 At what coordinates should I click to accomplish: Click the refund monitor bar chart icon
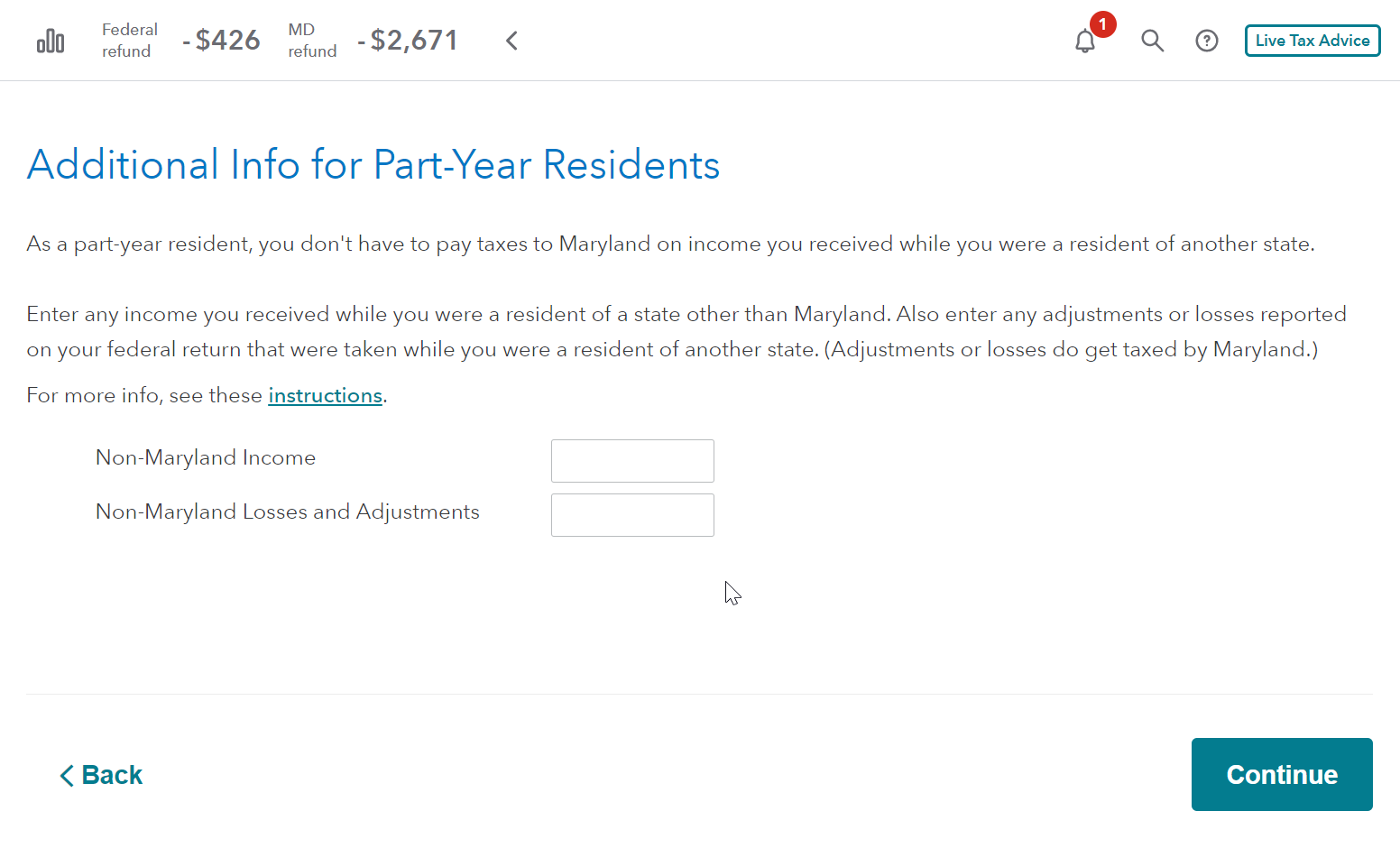coord(51,41)
